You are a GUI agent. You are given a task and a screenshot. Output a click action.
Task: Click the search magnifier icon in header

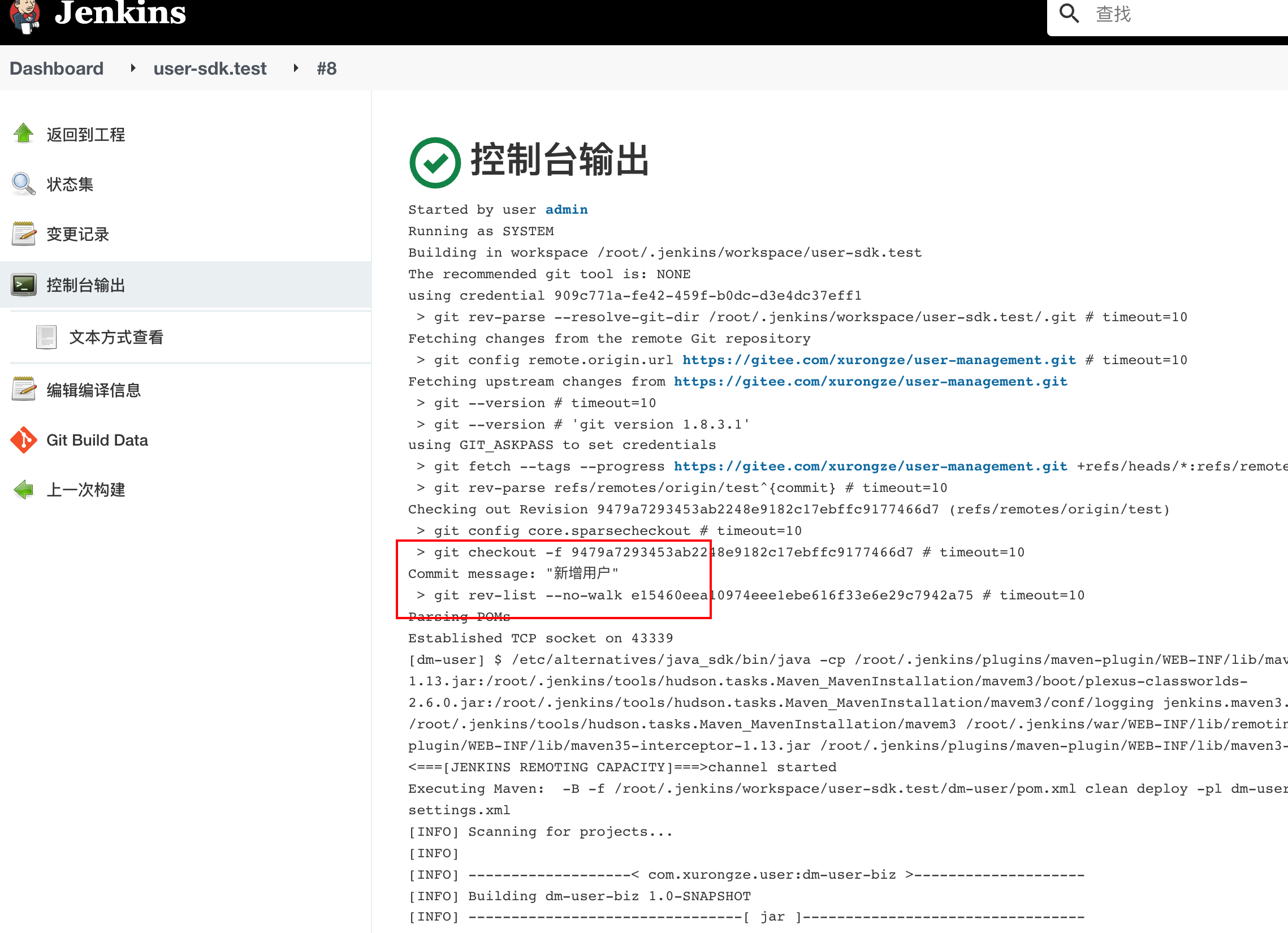coord(1069,13)
